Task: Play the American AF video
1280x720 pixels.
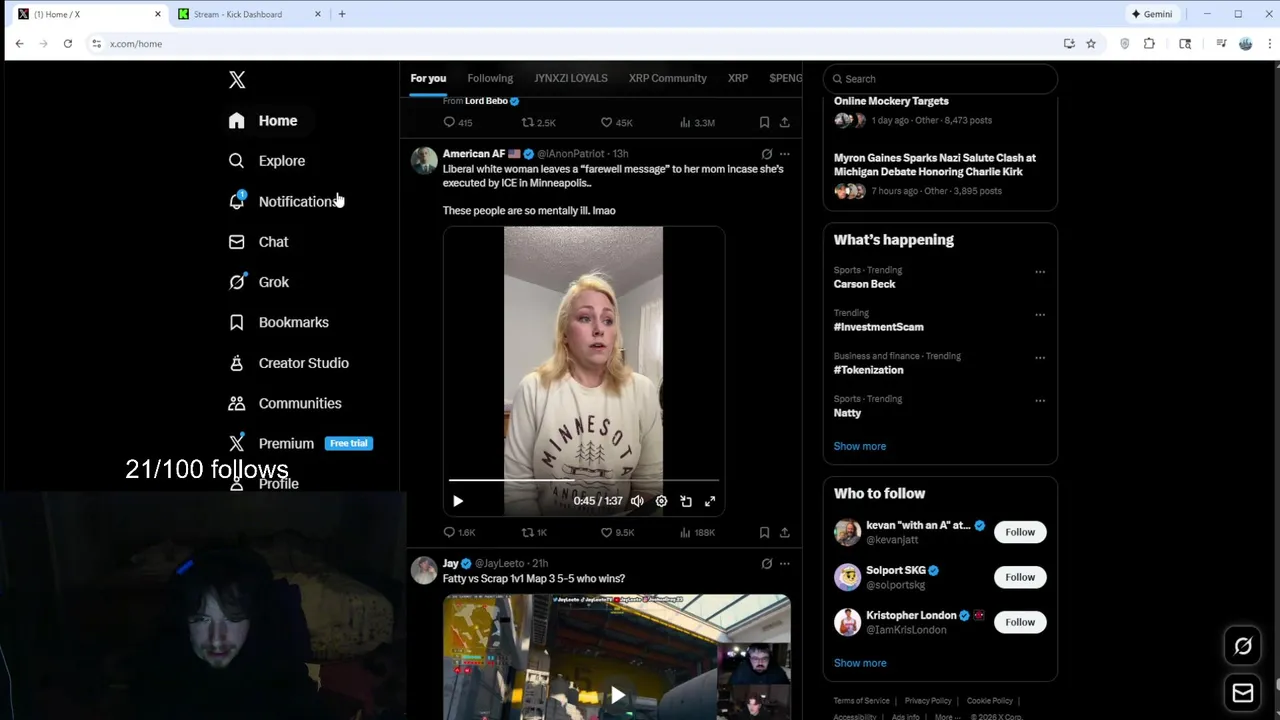Action: [x=458, y=501]
